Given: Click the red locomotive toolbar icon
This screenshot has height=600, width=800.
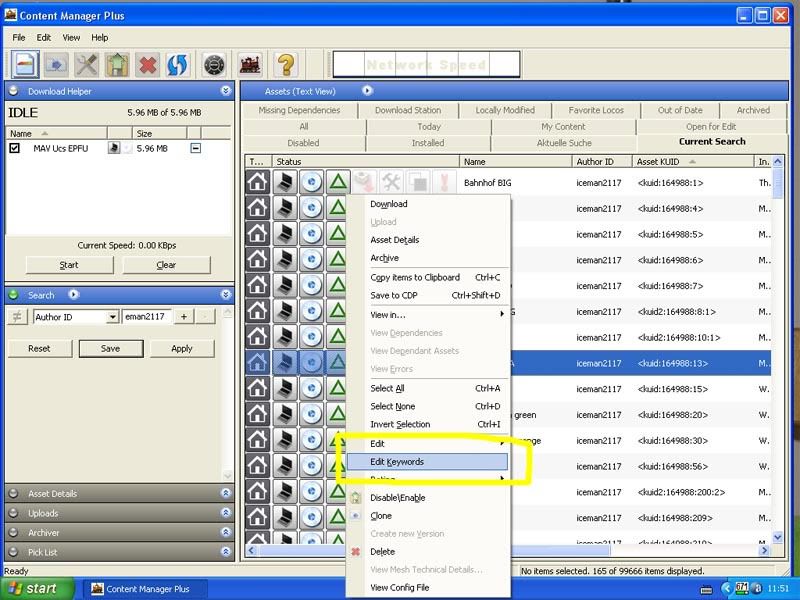Looking at the screenshot, I should pos(250,65).
